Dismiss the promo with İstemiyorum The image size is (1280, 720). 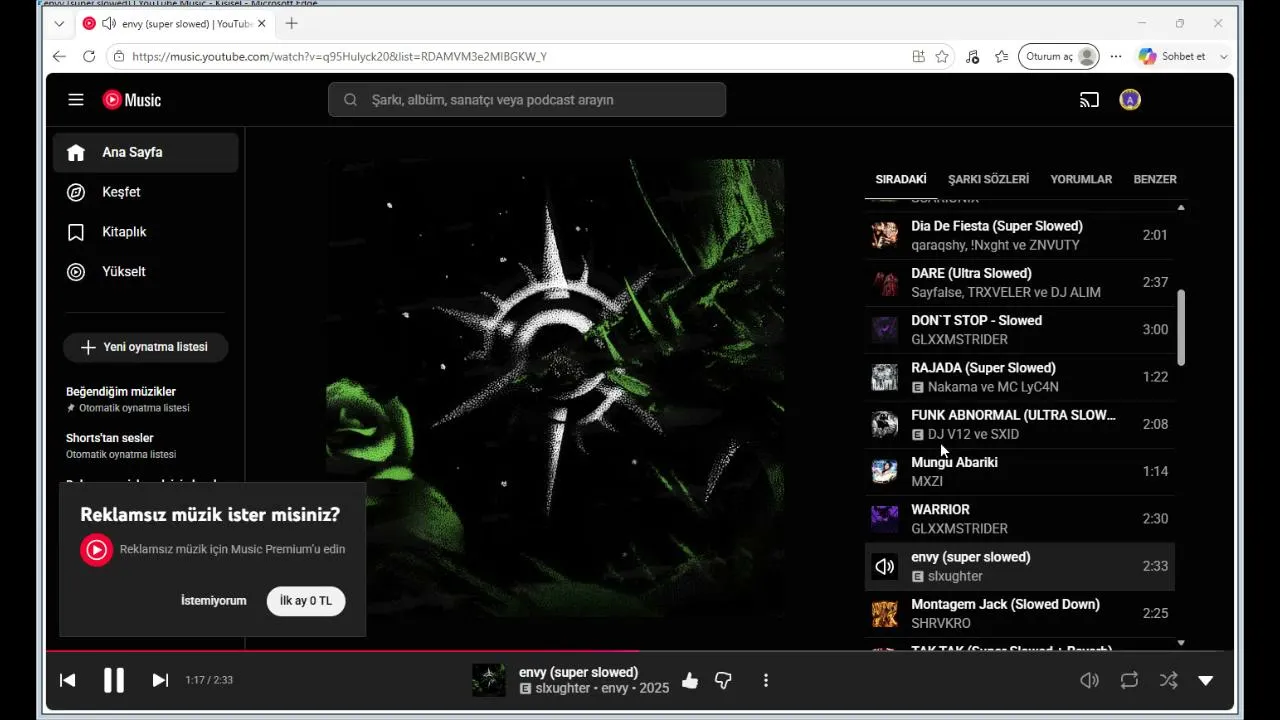214,601
